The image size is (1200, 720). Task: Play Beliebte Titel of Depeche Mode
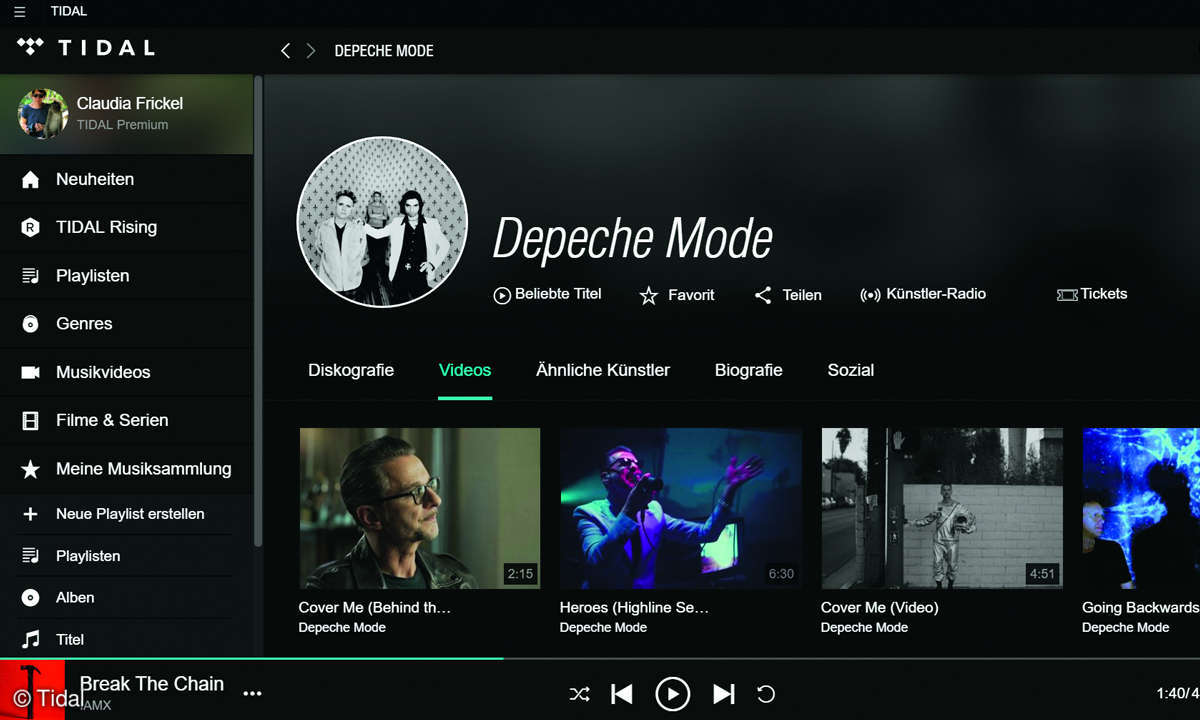click(547, 295)
